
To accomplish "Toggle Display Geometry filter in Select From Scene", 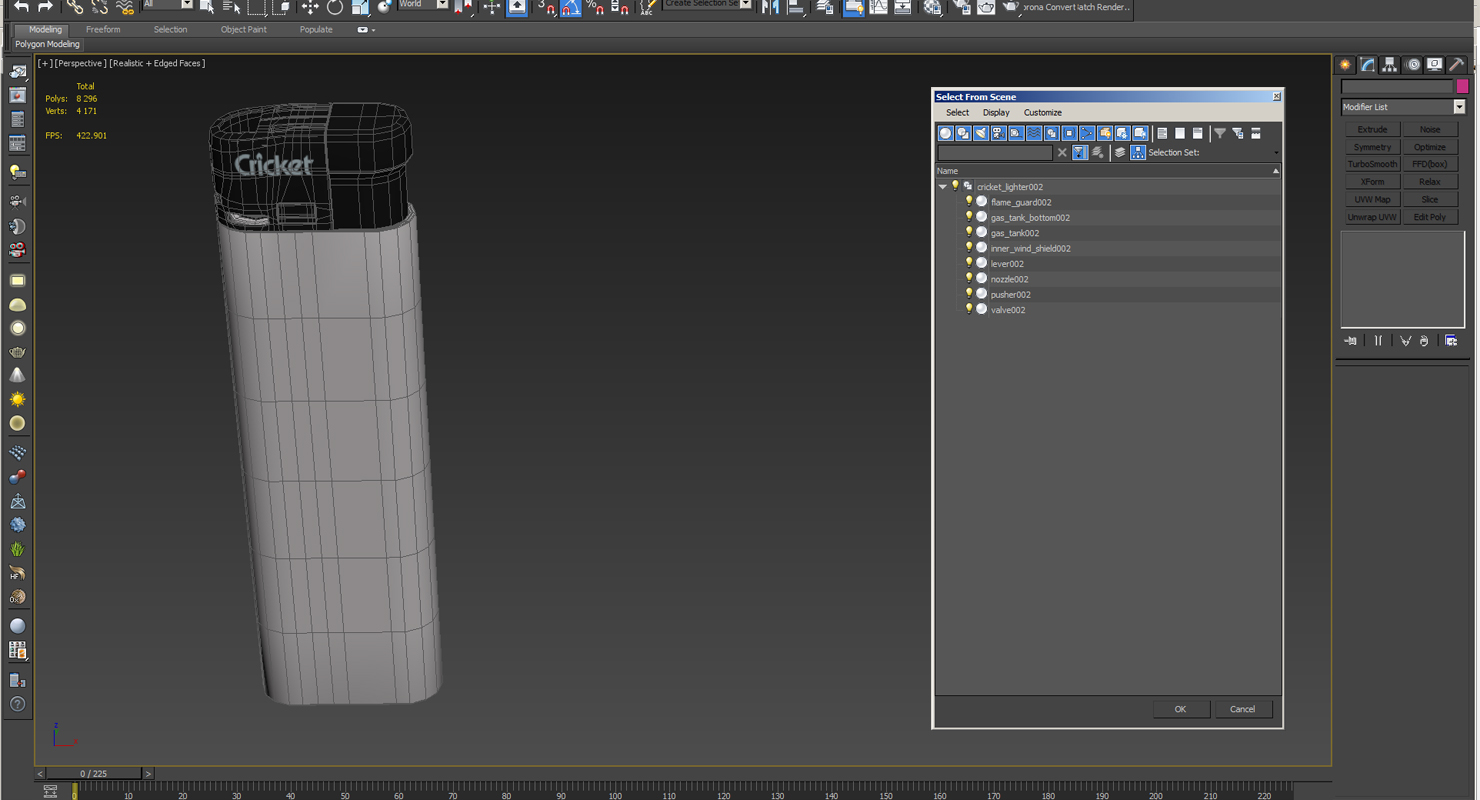I will 945,133.
